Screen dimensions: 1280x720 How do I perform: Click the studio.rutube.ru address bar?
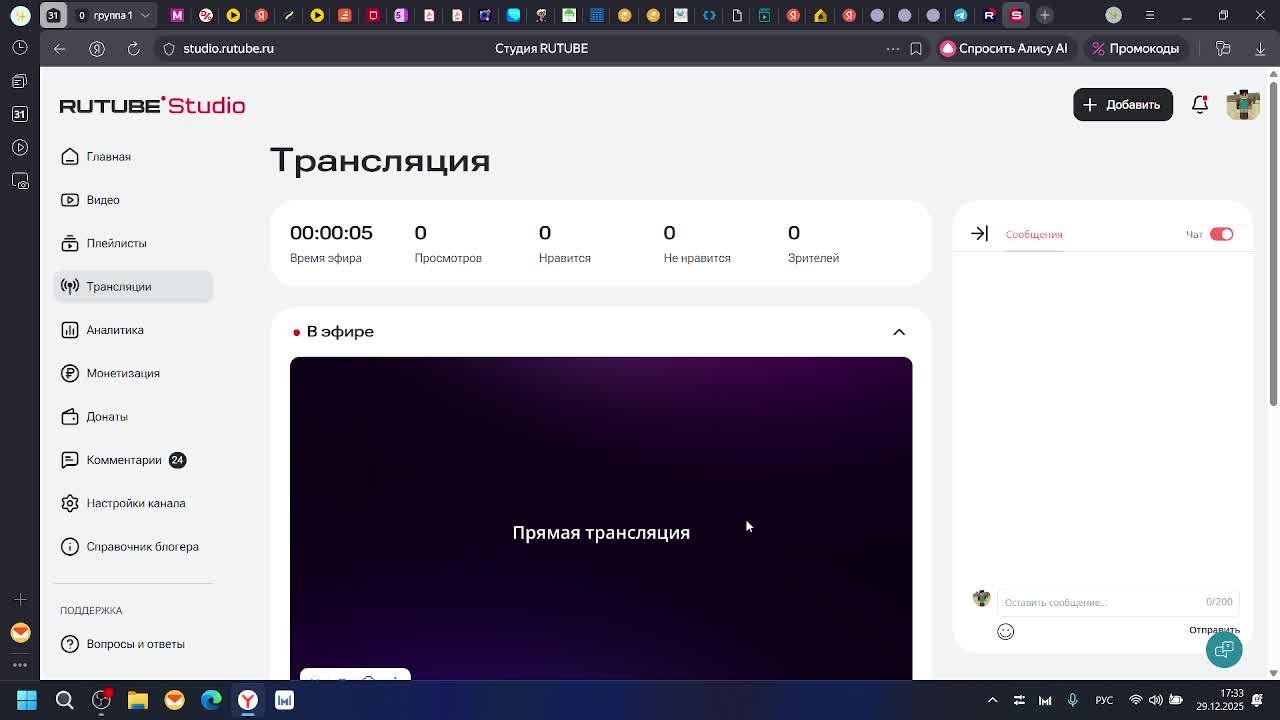point(228,48)
